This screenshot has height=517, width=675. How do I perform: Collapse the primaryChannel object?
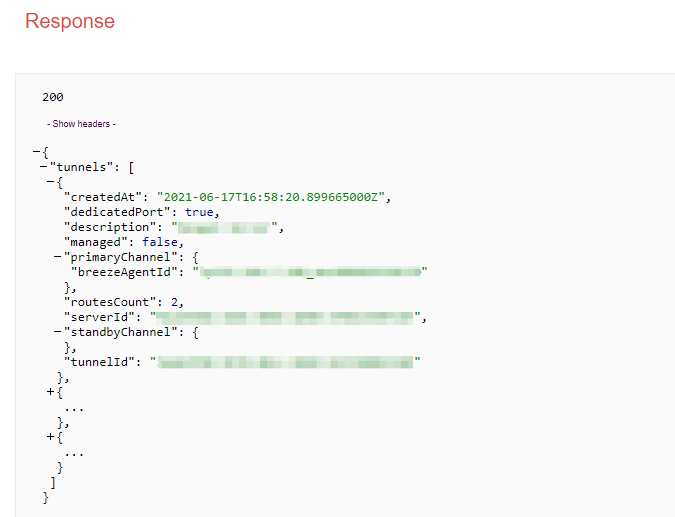[x=58, y=257]
